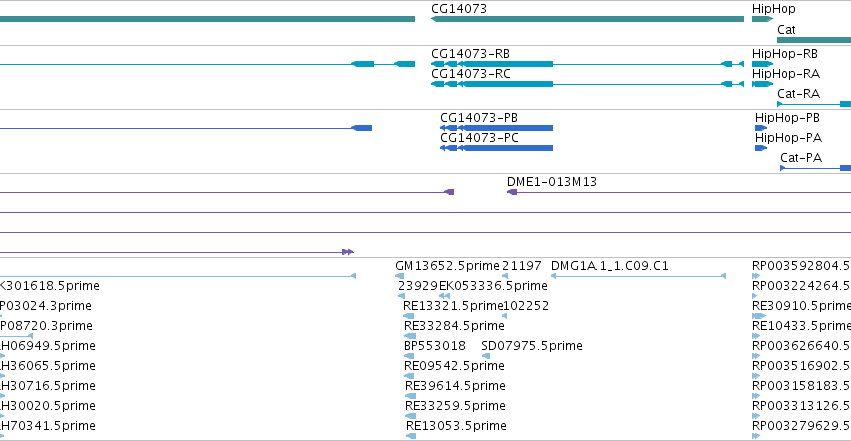Screen dimensions: 851x441
Task: Click the HipHop-PA protein label
Action: point(788,138)
